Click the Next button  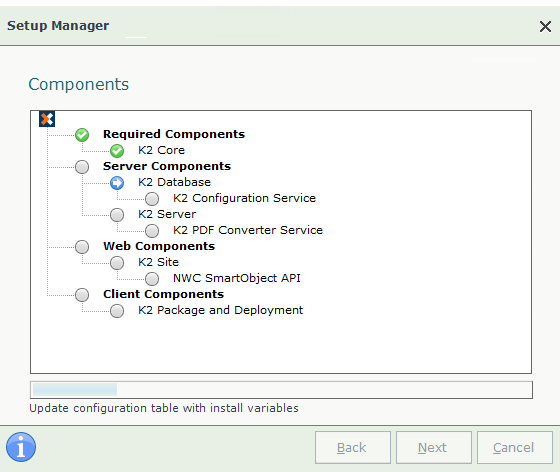(434, 447)
